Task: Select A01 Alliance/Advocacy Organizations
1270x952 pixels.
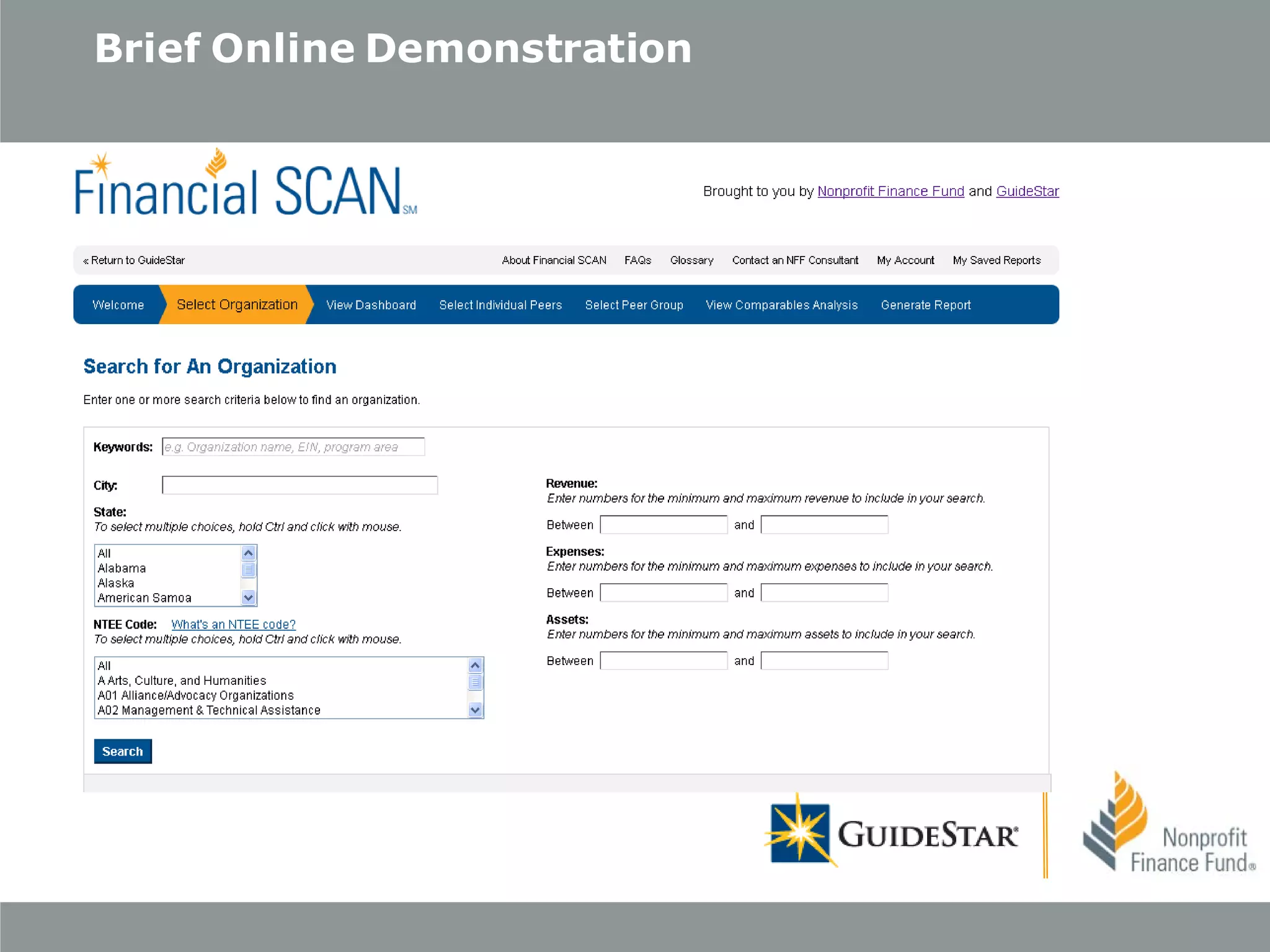Action: click(282, 695)
